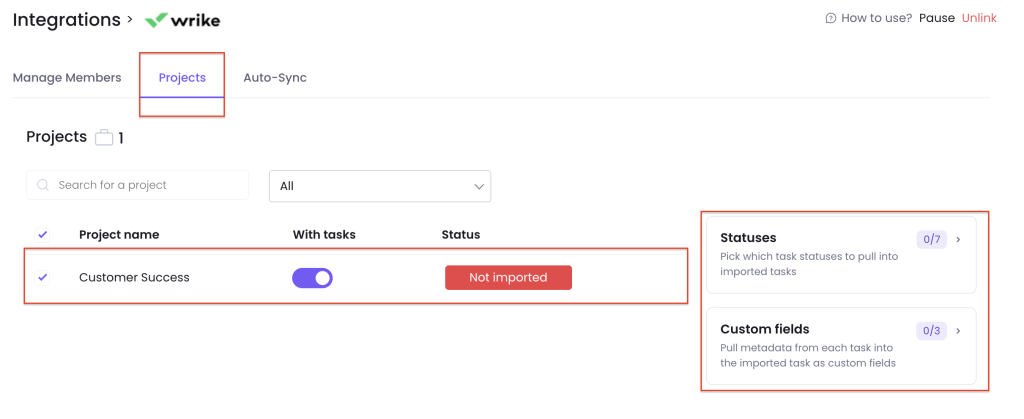This screenshot has width=1024, height=419.
Task: Open the Auto-Sync tab
Action: tap(275, 78)
